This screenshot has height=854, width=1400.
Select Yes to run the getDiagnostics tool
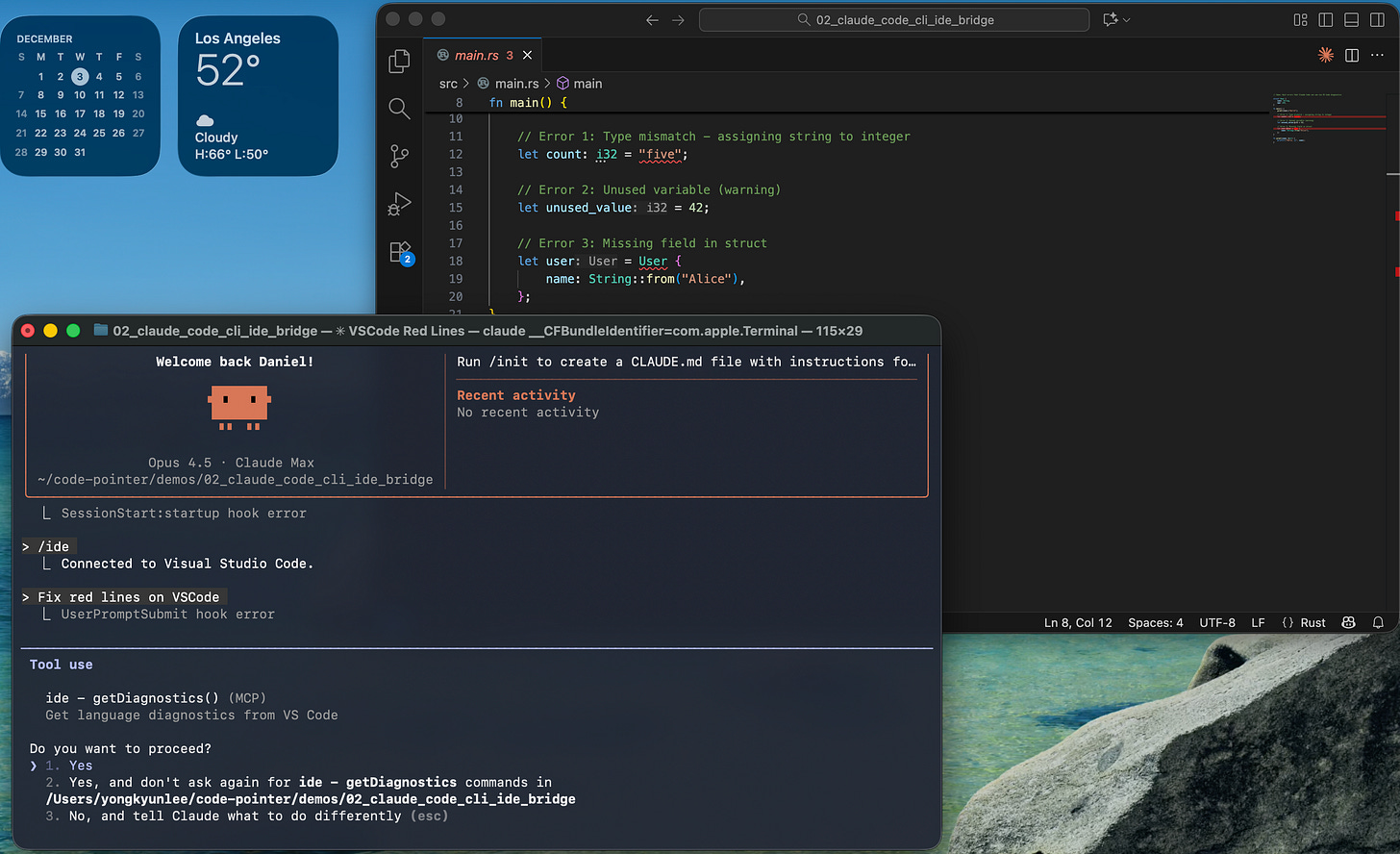click(80, 765)
